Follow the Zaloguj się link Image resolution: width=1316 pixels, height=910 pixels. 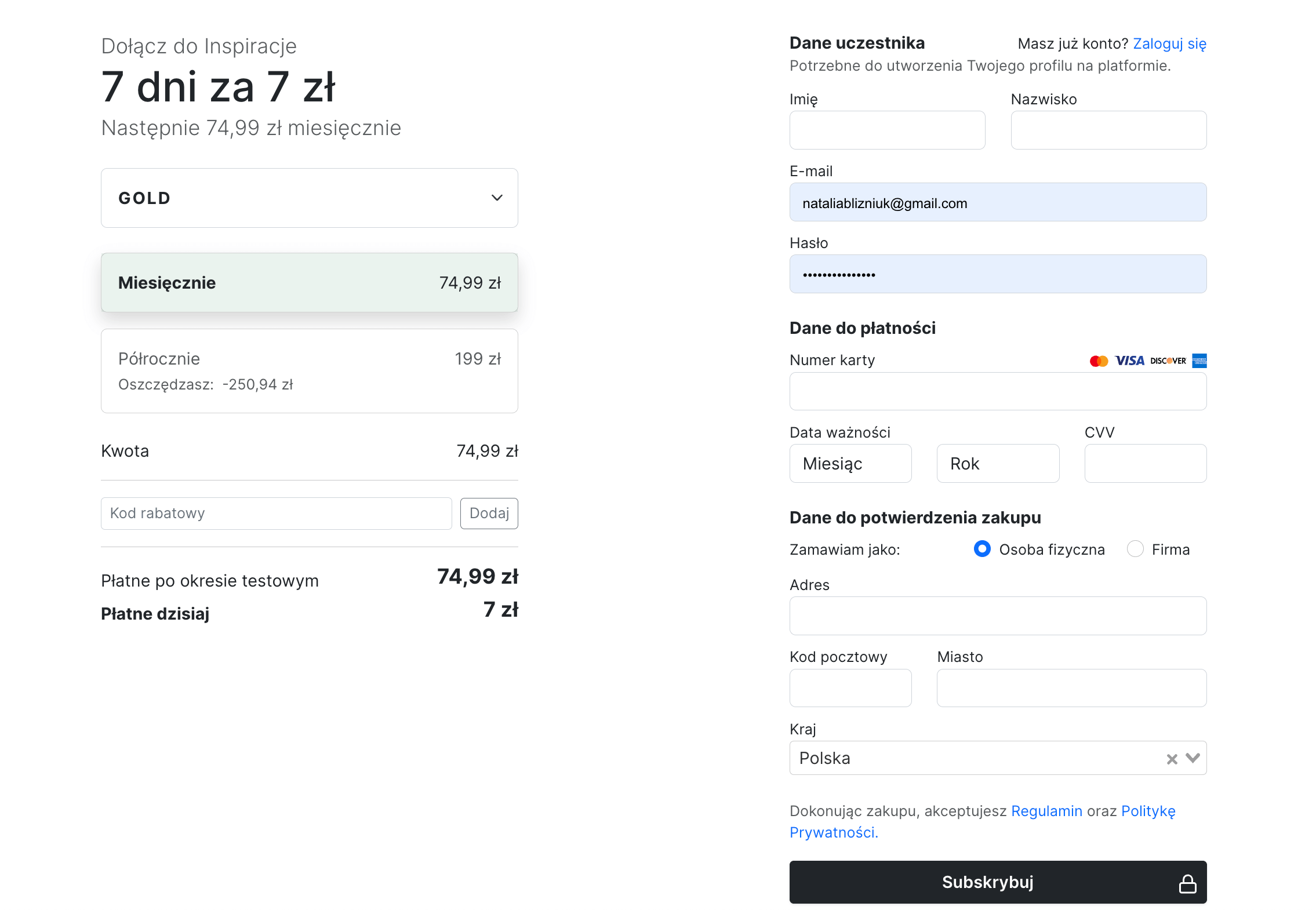click(1169, 44)
